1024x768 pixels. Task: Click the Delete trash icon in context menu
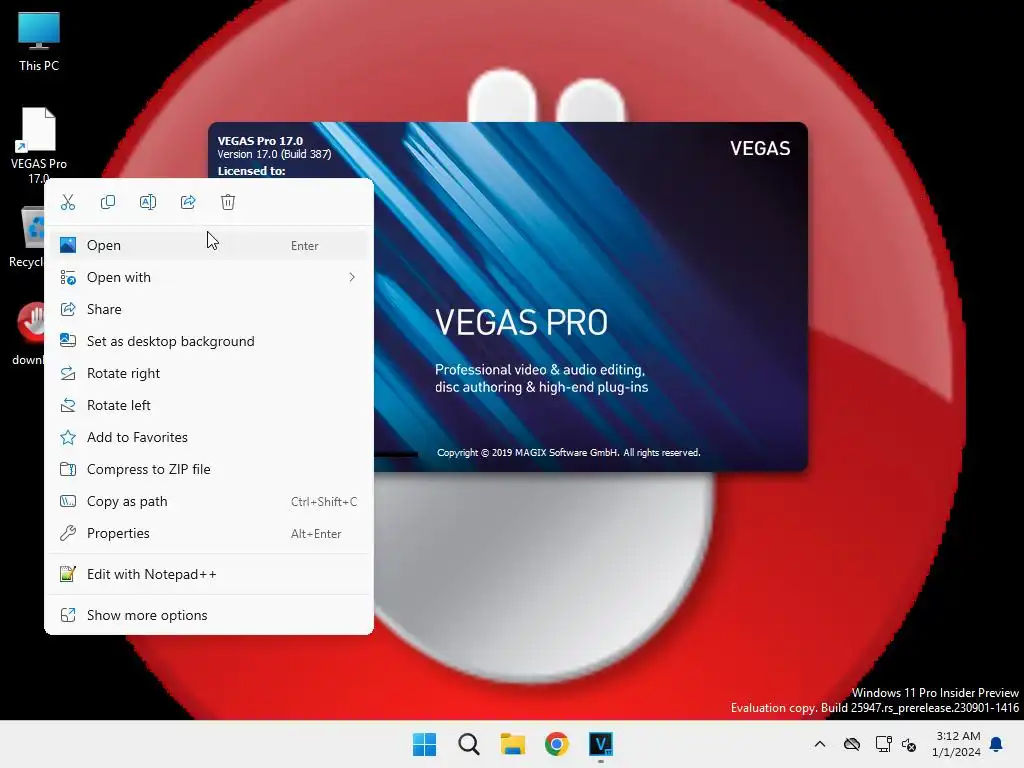[x=228, y=202]
